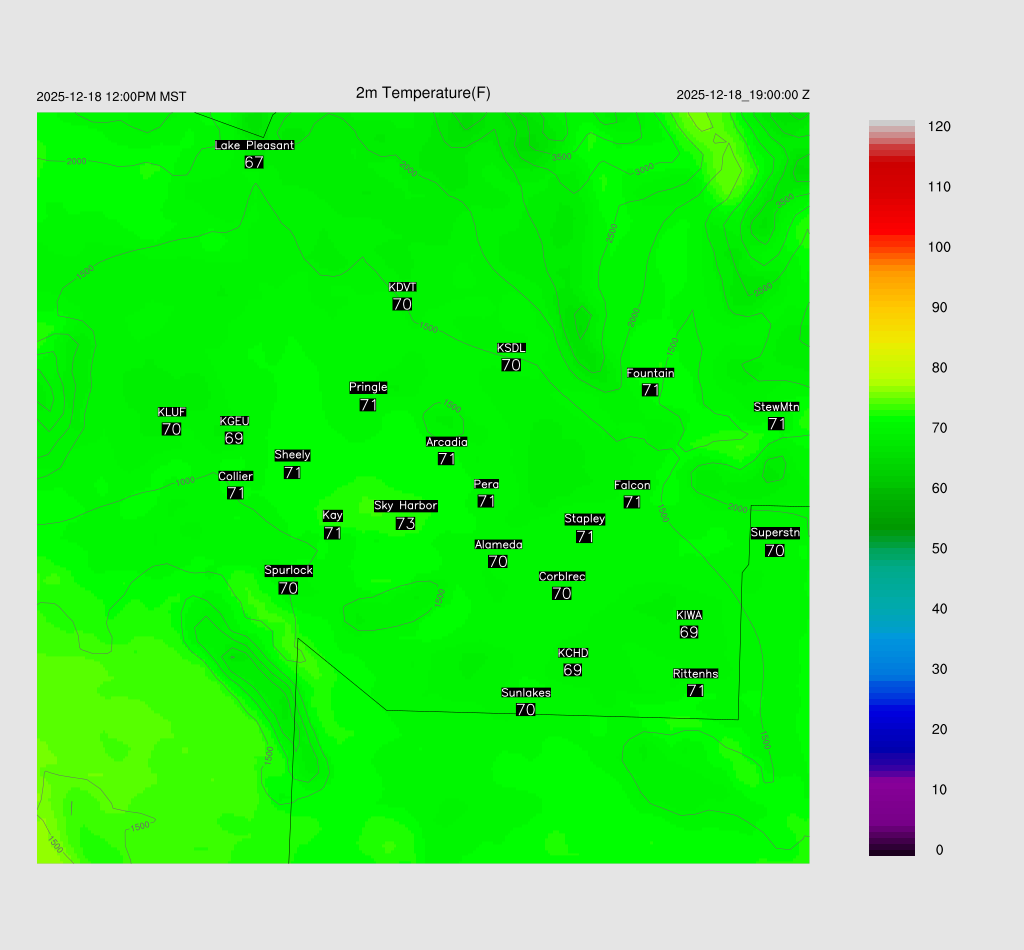The image size is (1024, 950).
Task: Click the 73 reading under Sky Harbor
Action: click(405, 524)
